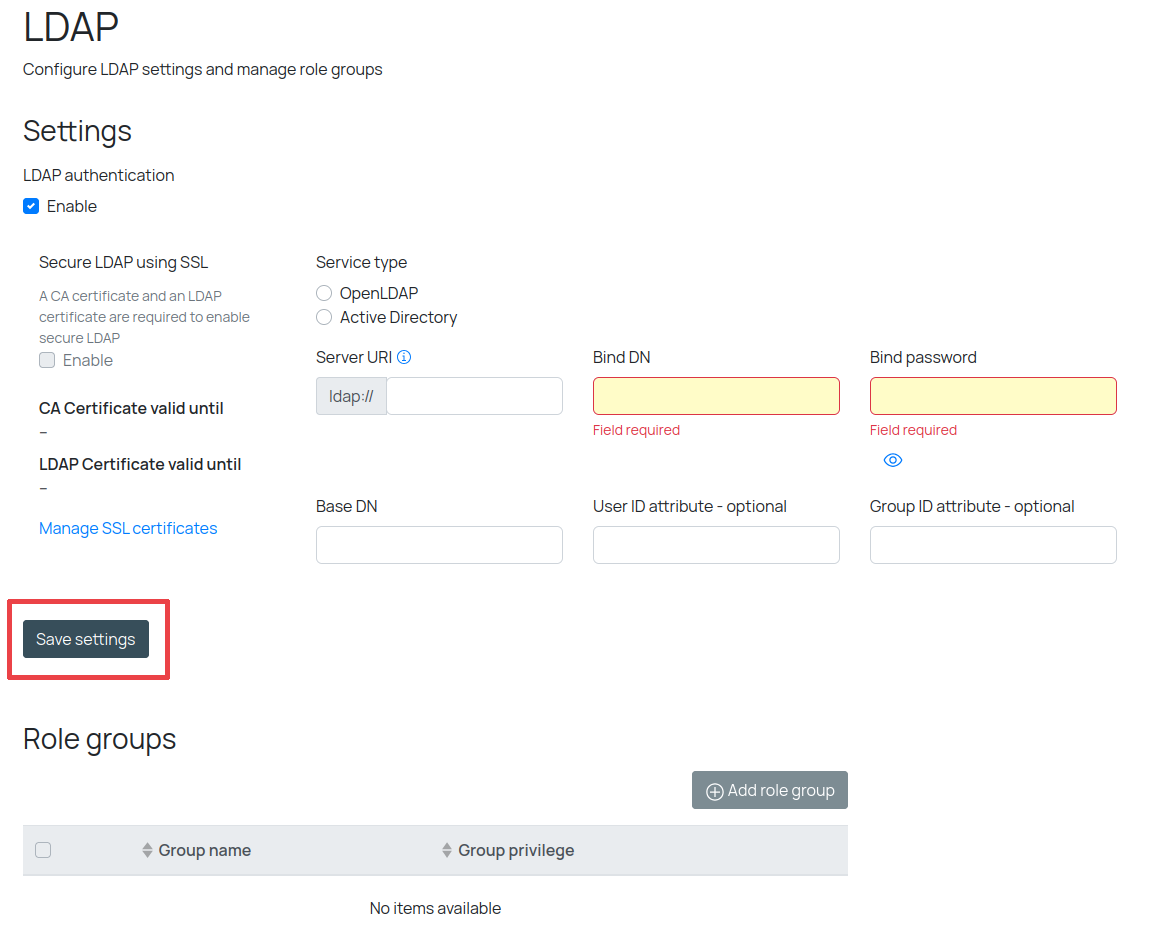Sort by Group privilege arrows icon
Image resolution: width=1169 pixels, height=926 pixels.
(447, 850)
